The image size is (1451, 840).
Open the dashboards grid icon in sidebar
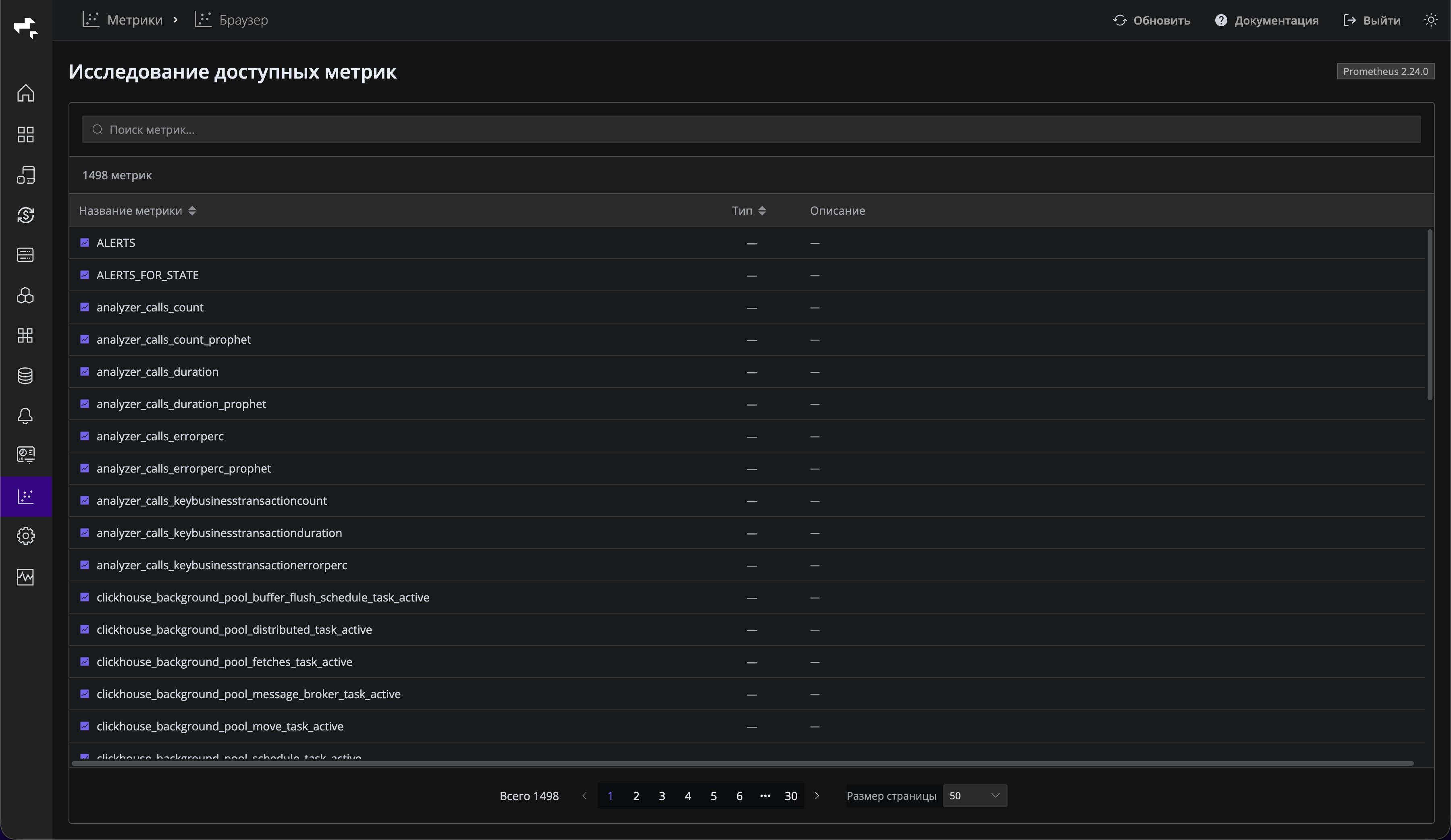tap(25, 135)
